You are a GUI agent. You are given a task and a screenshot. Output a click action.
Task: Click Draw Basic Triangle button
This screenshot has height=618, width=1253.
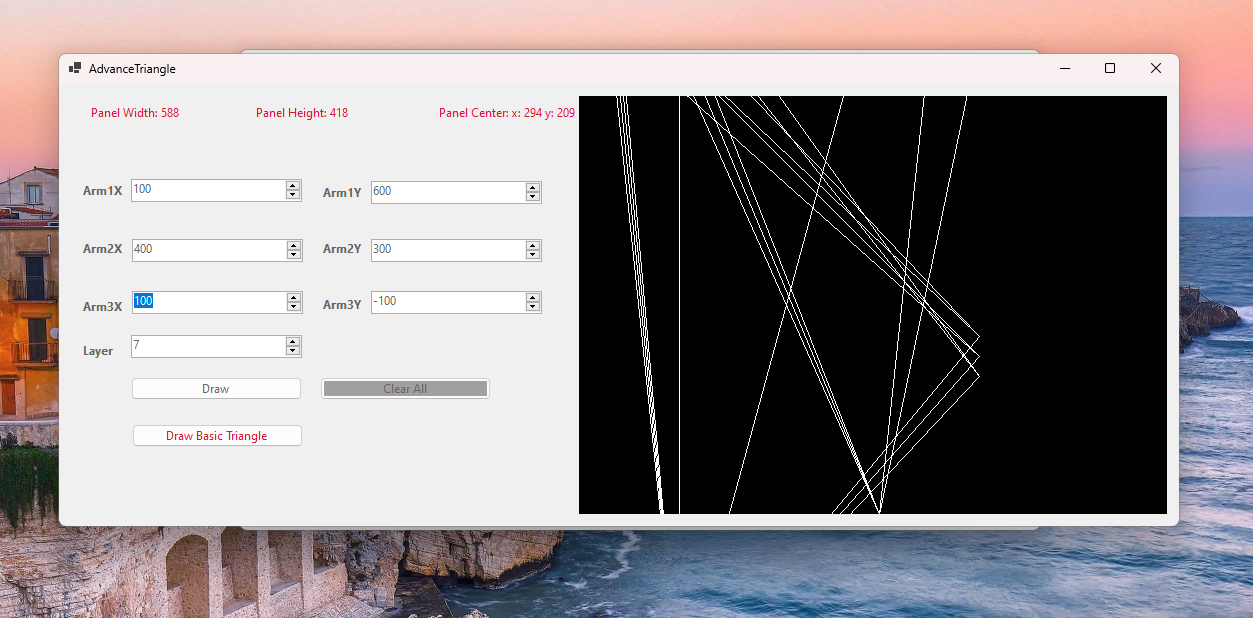coord(217,436)
